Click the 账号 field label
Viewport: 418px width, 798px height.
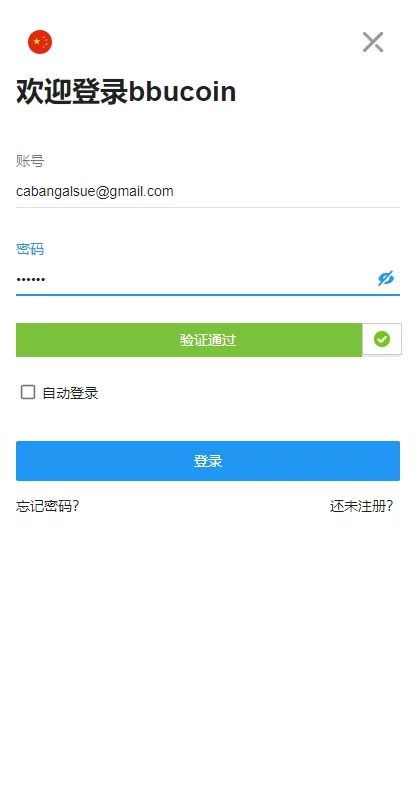click(x=30, y=162)
